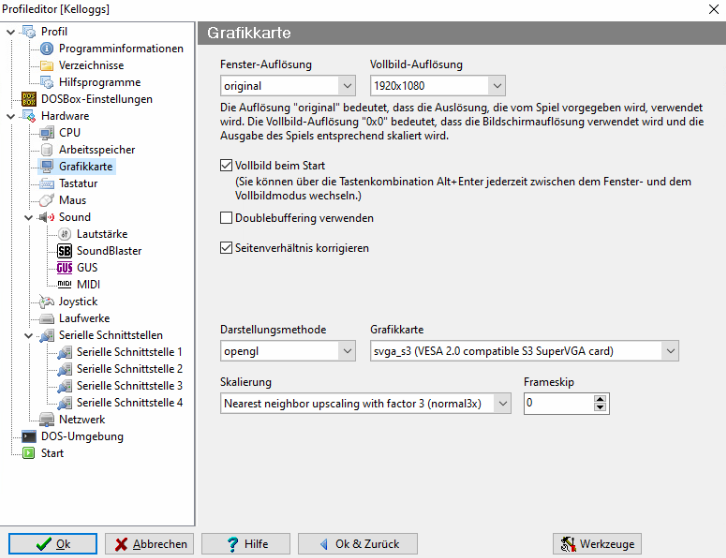Image resolution: width=726 pixels, height=558 pixels.
Task: Increase Frameskip with up arrow
Action: [600, 398]
